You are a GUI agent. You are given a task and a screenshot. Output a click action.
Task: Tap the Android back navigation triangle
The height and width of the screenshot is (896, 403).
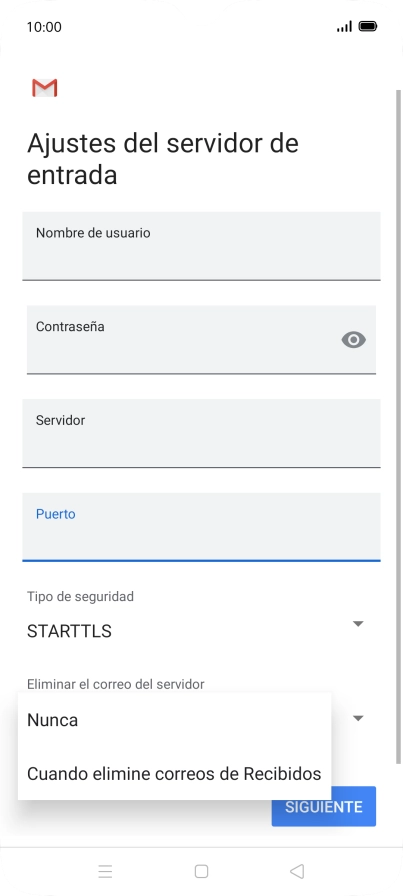coord(297,871)
